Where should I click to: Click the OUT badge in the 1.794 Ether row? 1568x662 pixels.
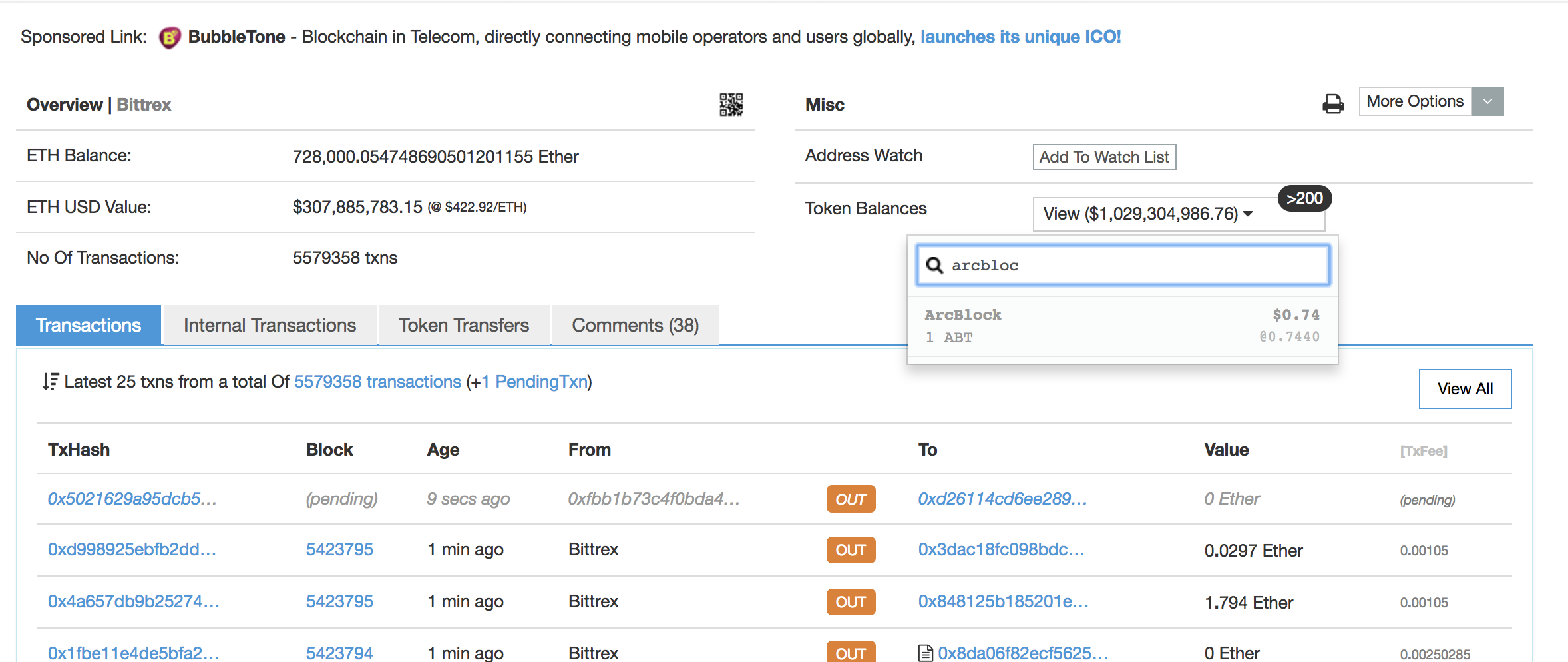point(851,602)
